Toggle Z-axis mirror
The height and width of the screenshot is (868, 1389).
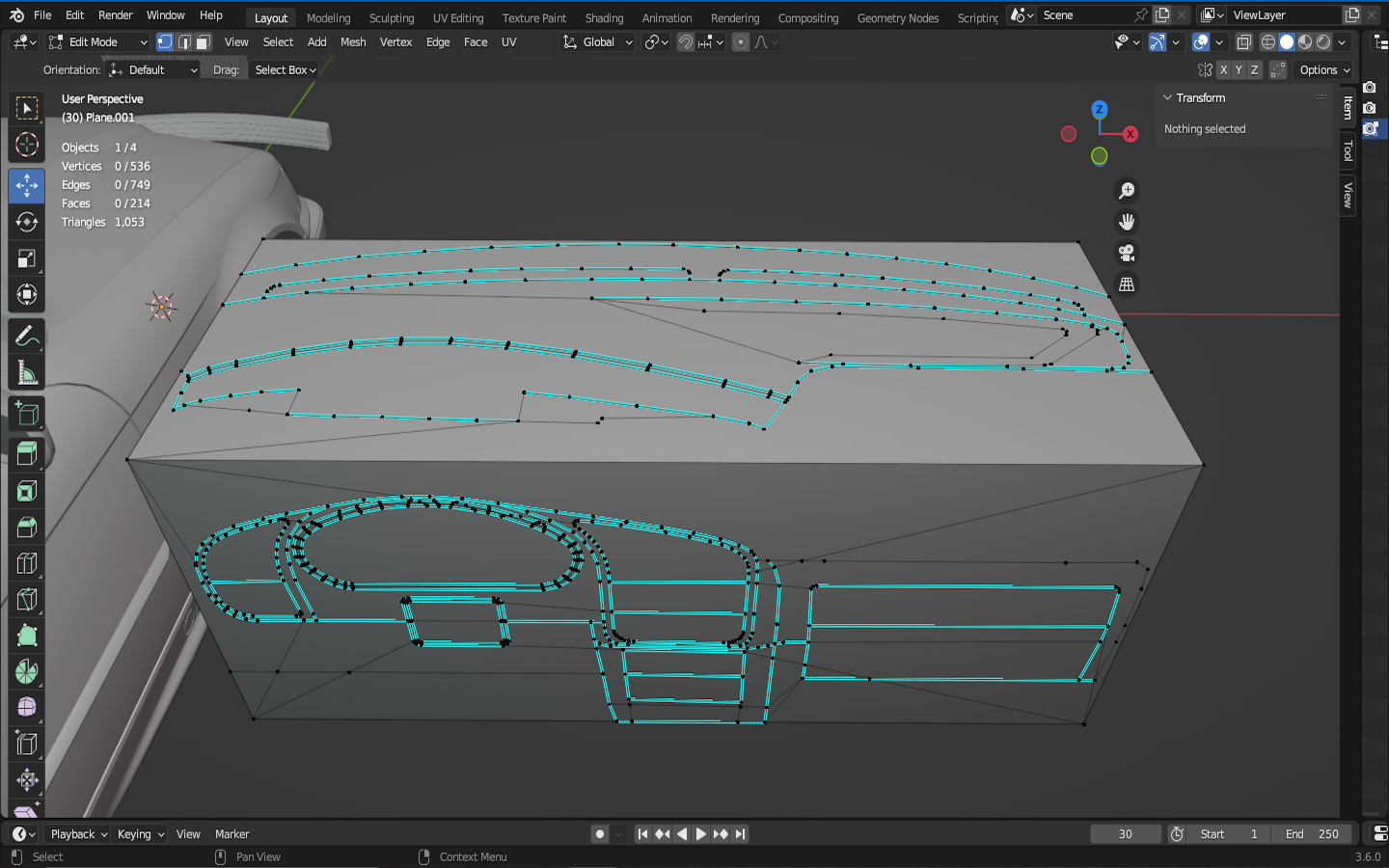pos(1254,70)
